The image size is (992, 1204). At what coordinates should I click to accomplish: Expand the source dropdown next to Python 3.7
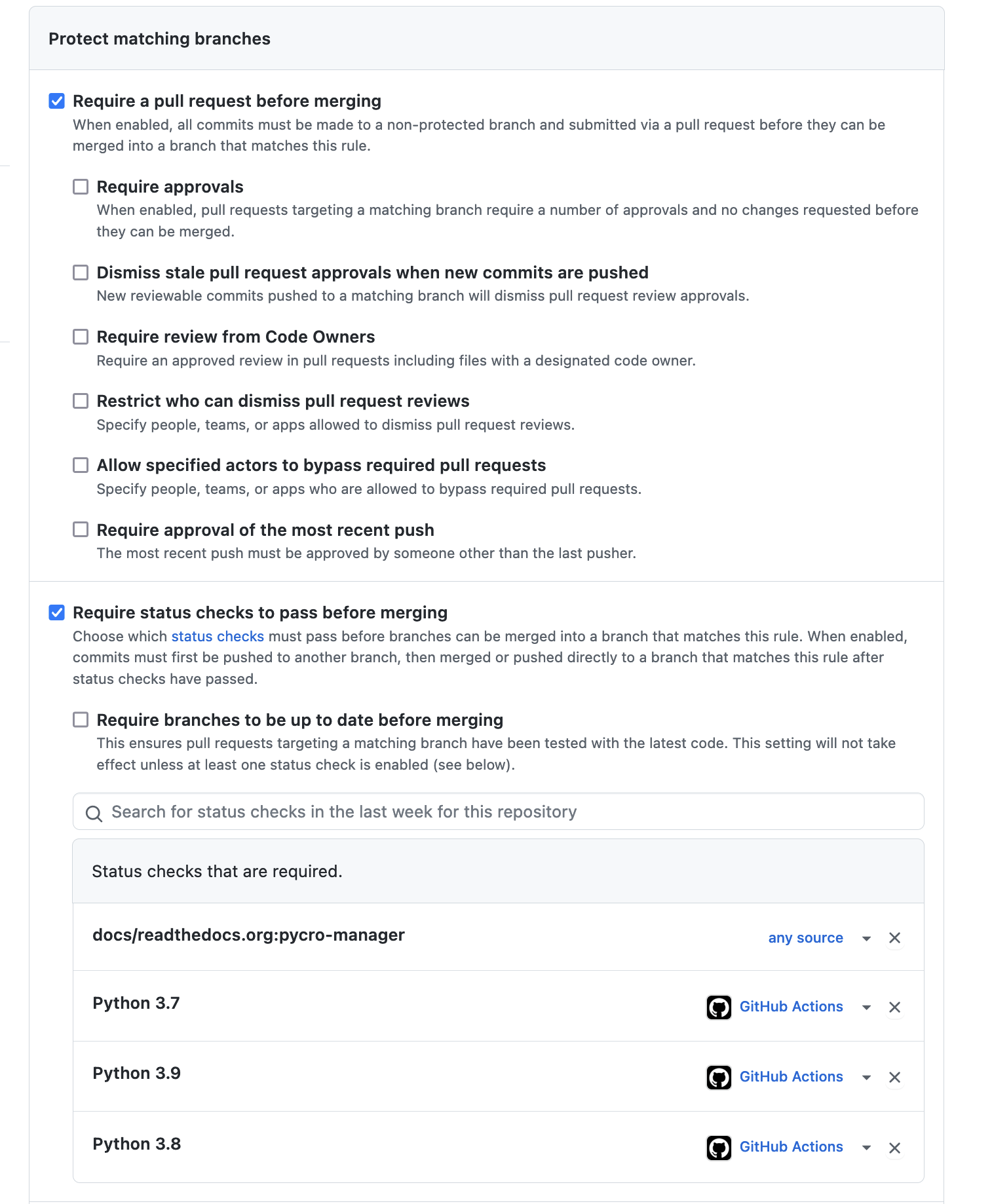point(866,1007)
